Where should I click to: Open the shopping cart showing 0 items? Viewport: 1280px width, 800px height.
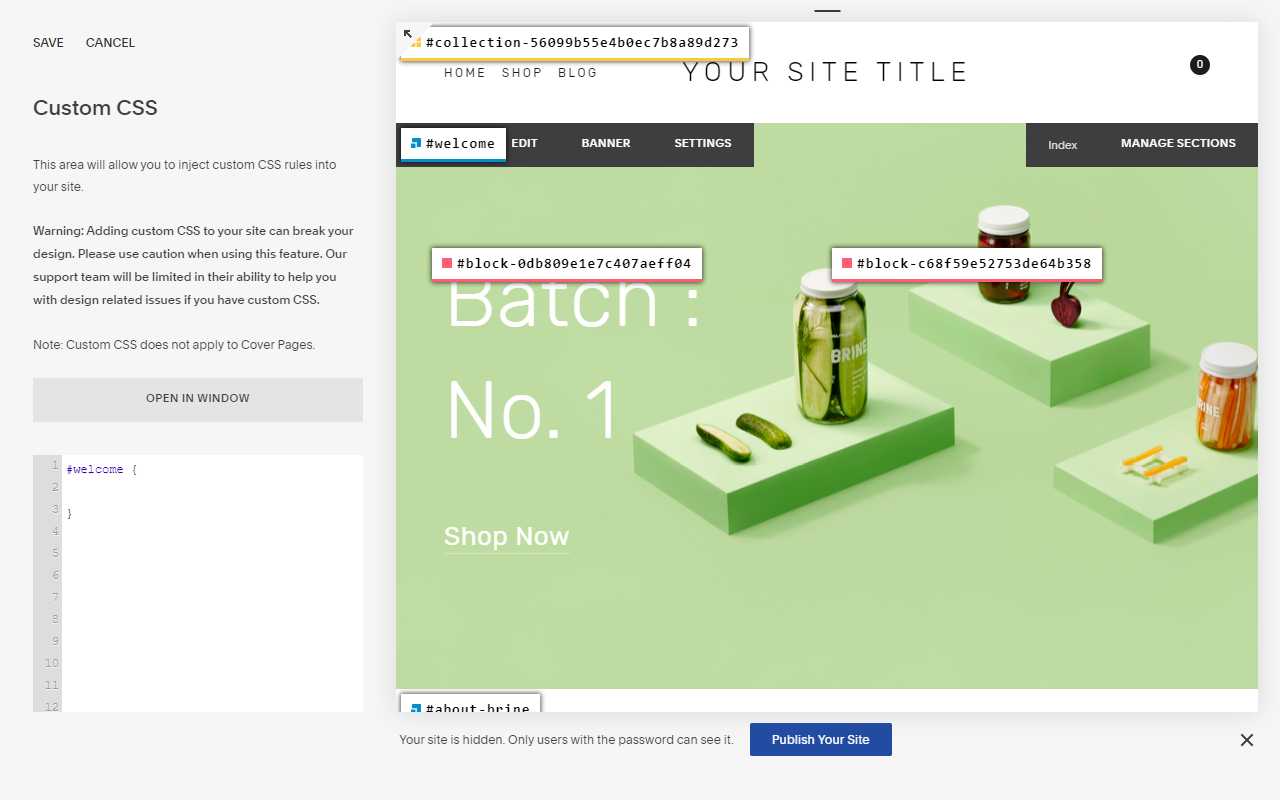pos(1199,64)
